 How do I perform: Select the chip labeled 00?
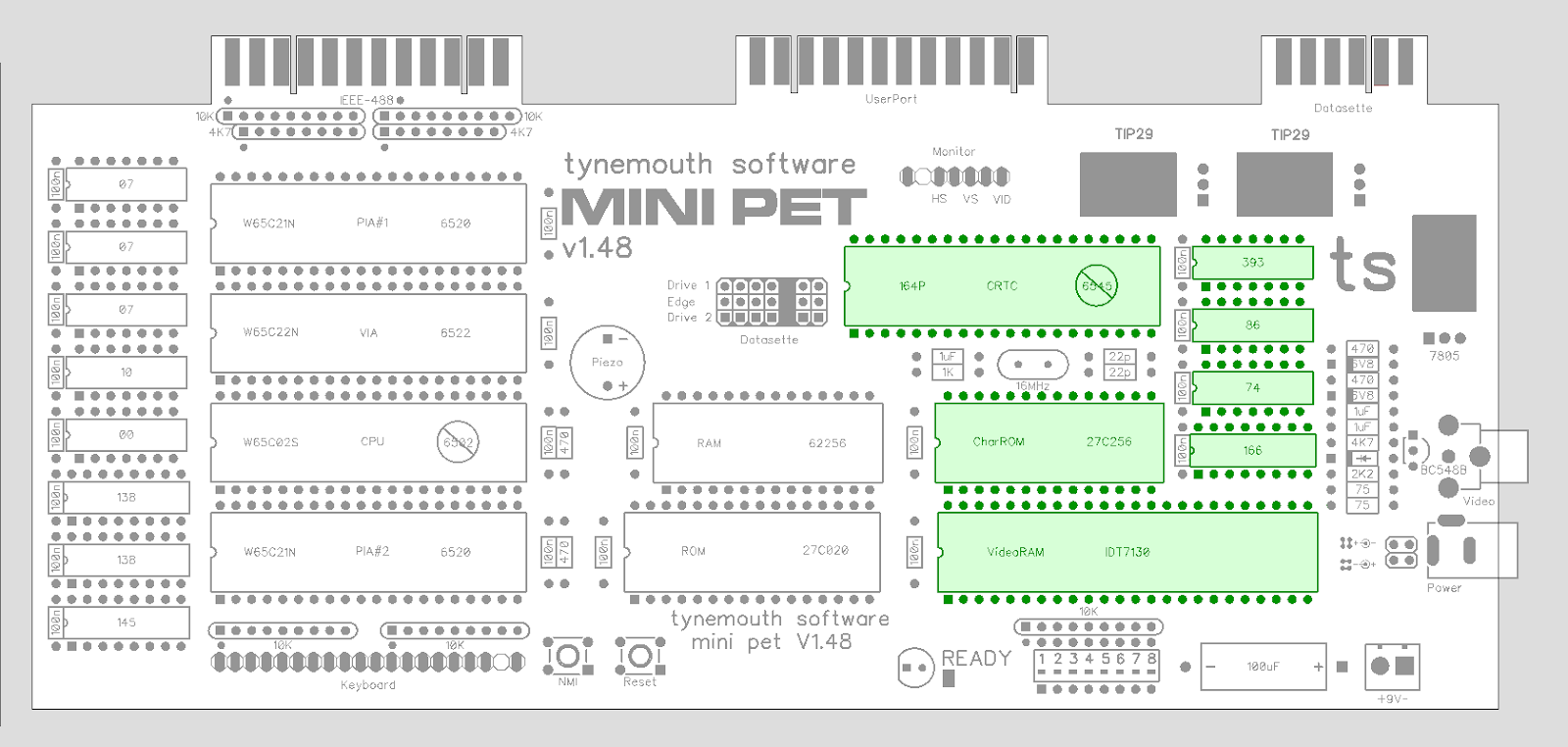click(x=126, y=435)
